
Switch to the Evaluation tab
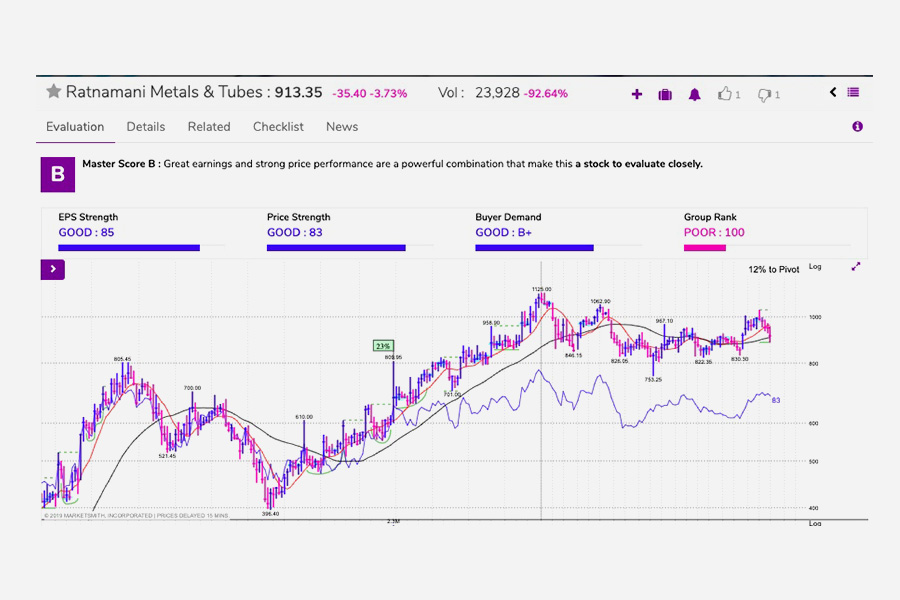[75, 127]
